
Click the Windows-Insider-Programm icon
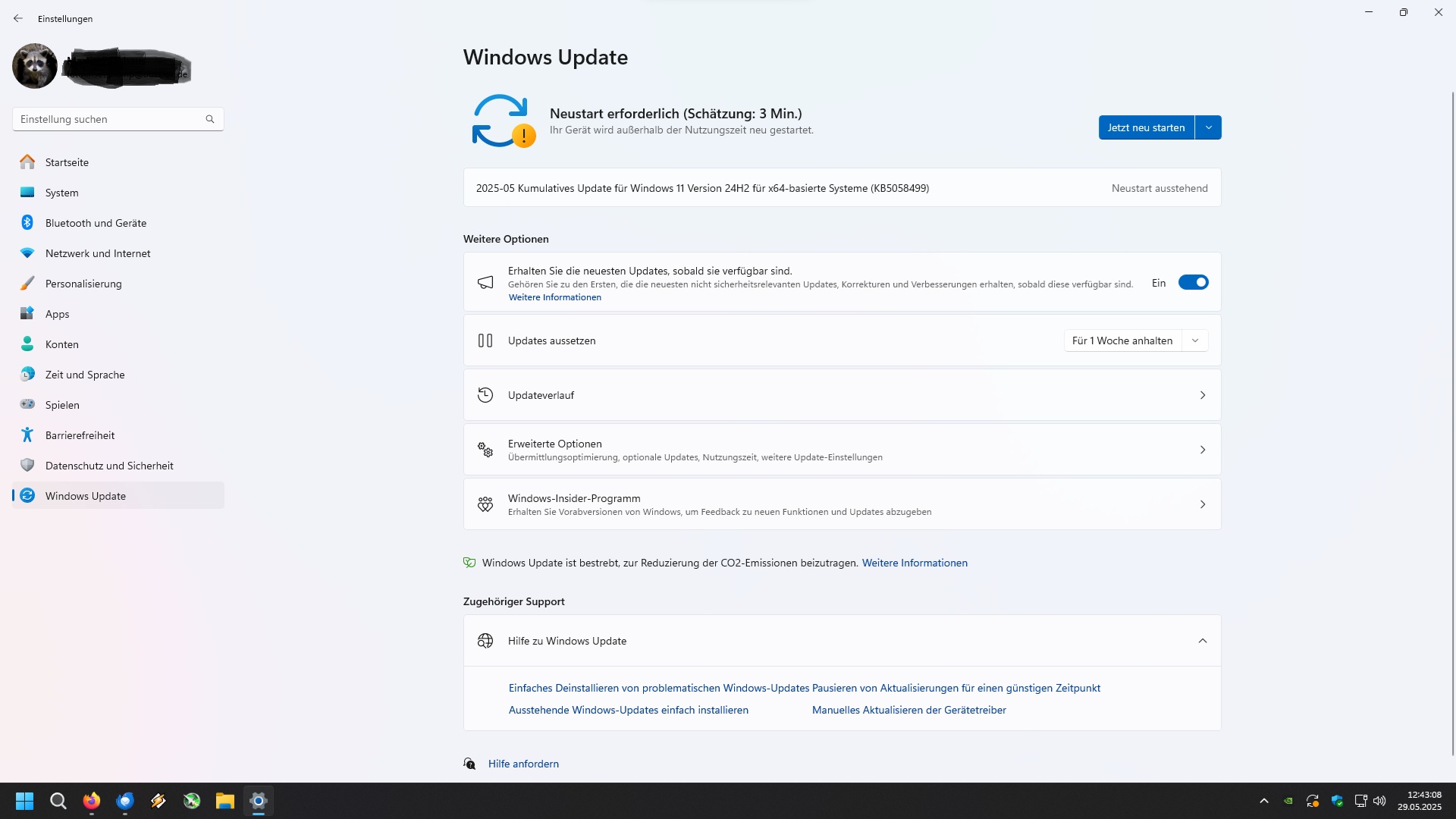(485, 504)
